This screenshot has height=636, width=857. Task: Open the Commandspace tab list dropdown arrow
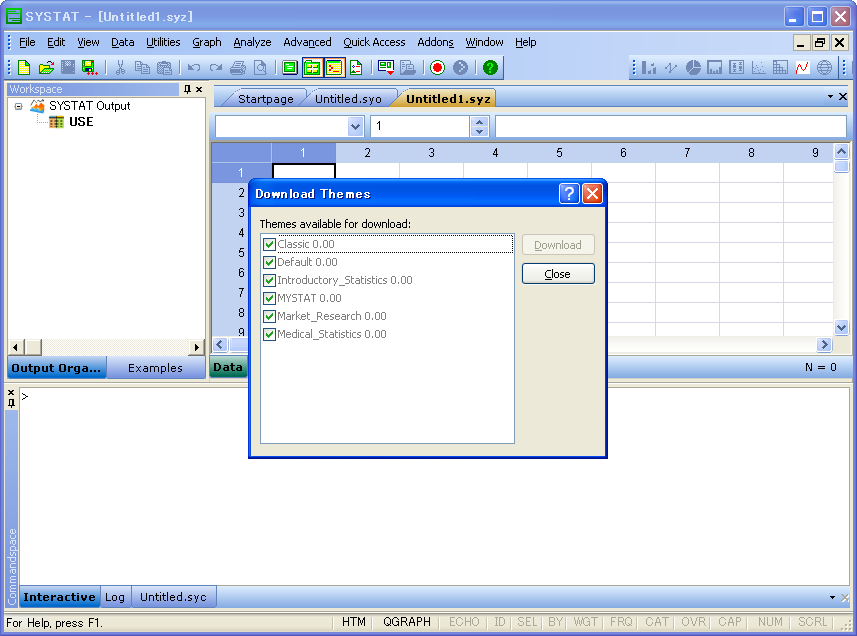(x=832, y=597)
